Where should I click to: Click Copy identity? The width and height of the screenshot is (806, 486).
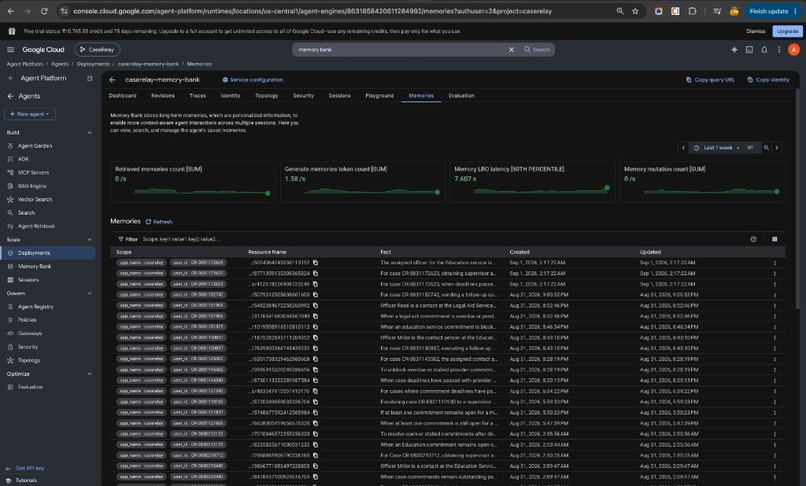tap(768, 80)
